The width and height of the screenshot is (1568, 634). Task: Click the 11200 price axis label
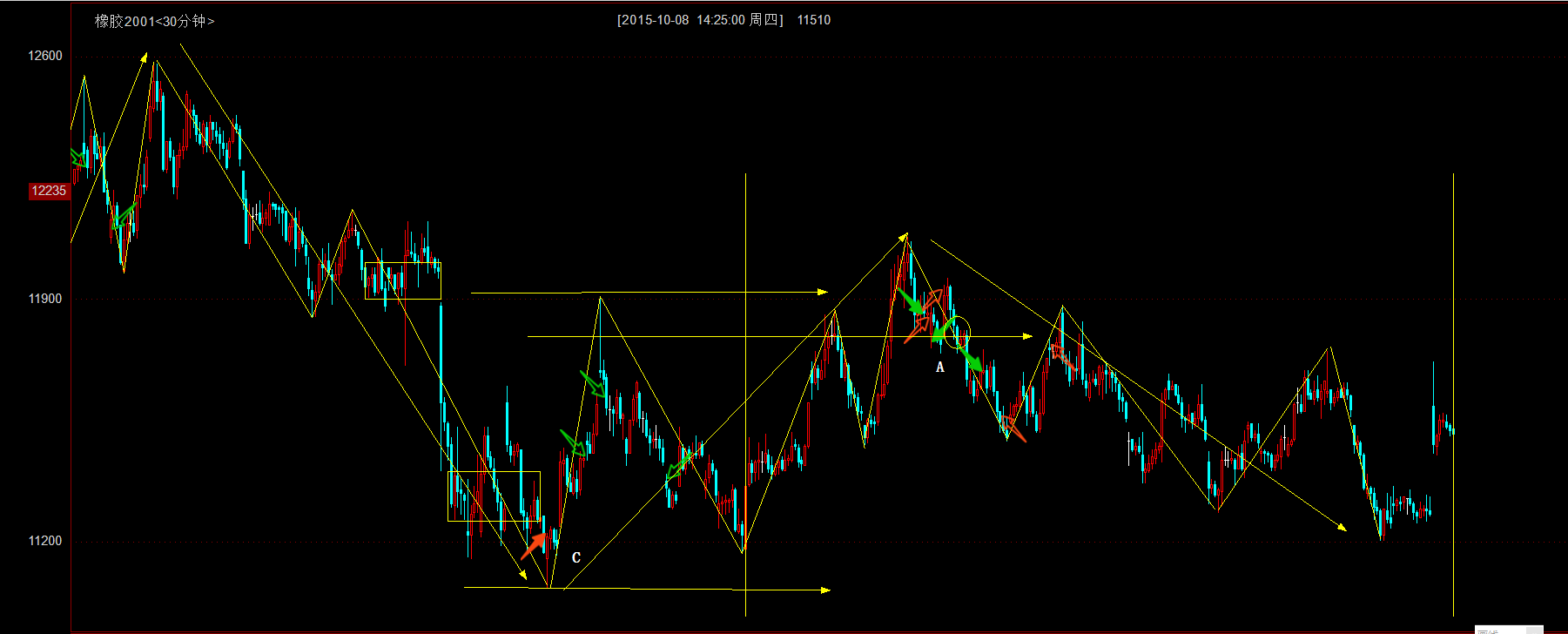click(x=45, y=541)
